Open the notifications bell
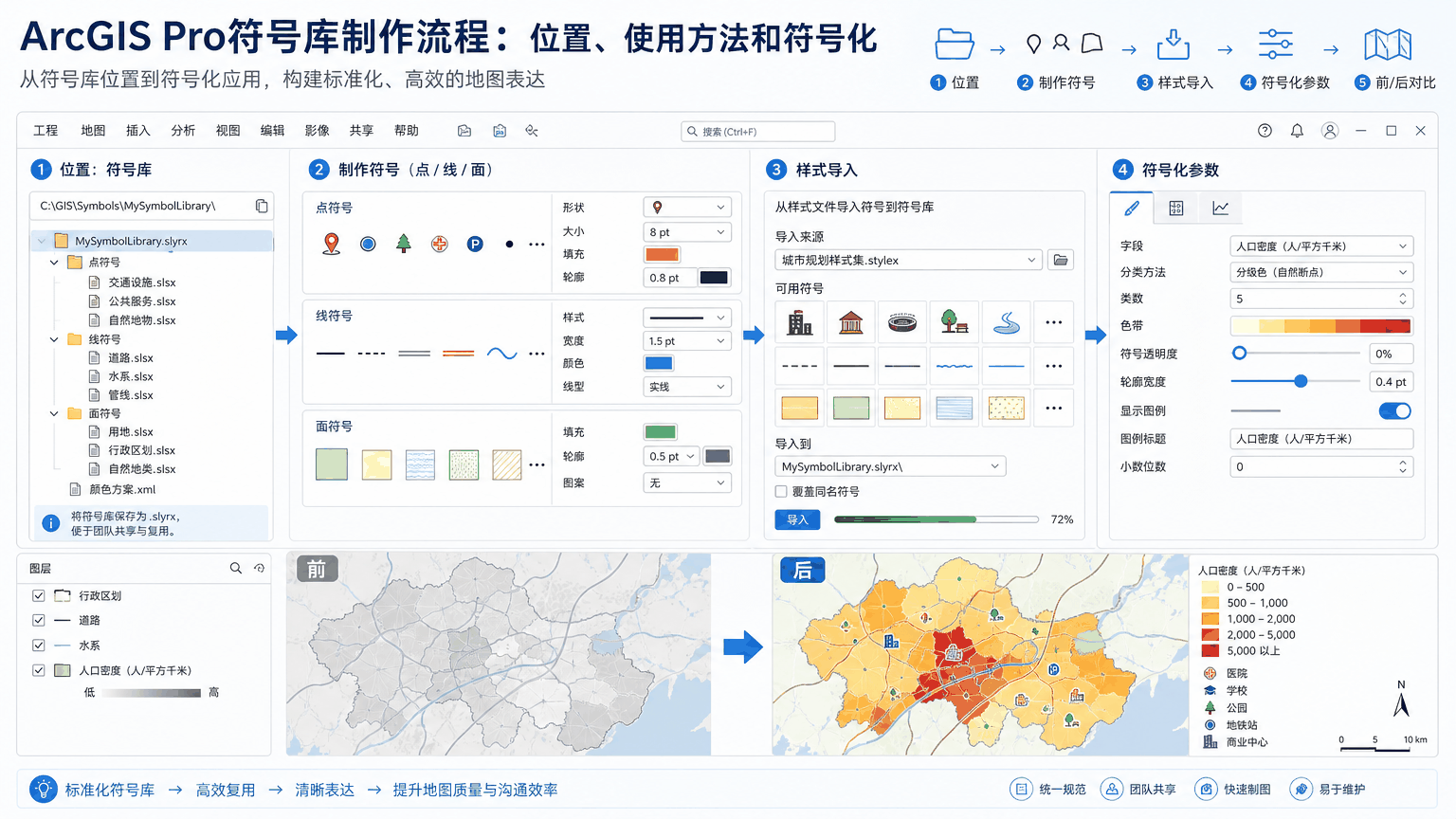The height and width of the screenshot is (819, 1456). point(1297,131)
